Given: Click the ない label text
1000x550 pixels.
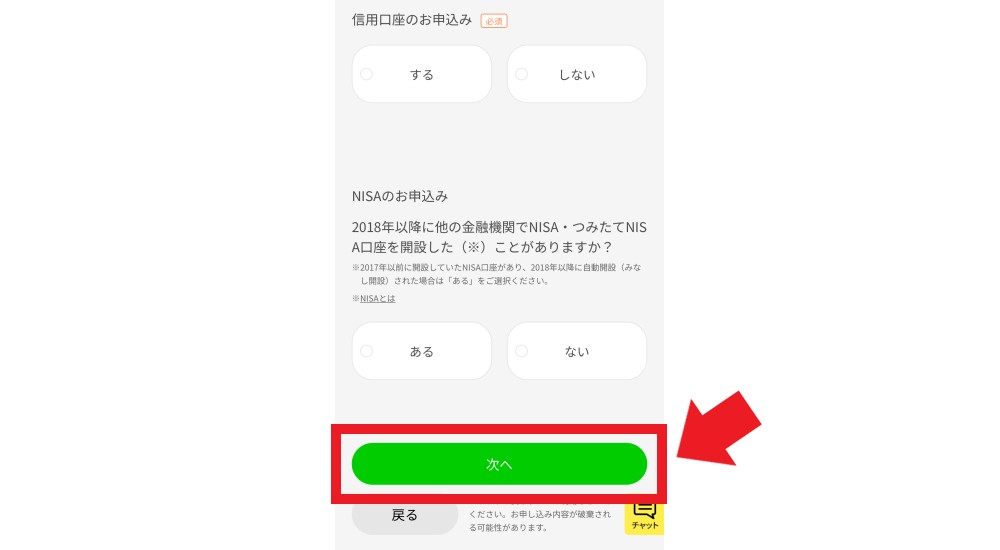Looking at the screenshot, I should [577, 352].
